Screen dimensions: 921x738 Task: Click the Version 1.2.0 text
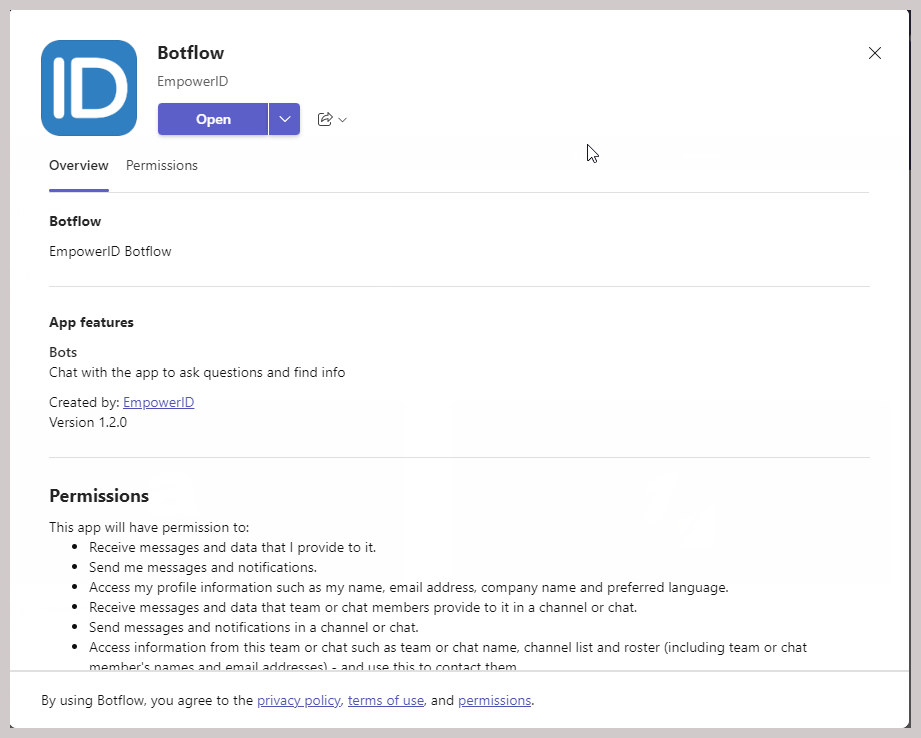click(x=88, y=422)
